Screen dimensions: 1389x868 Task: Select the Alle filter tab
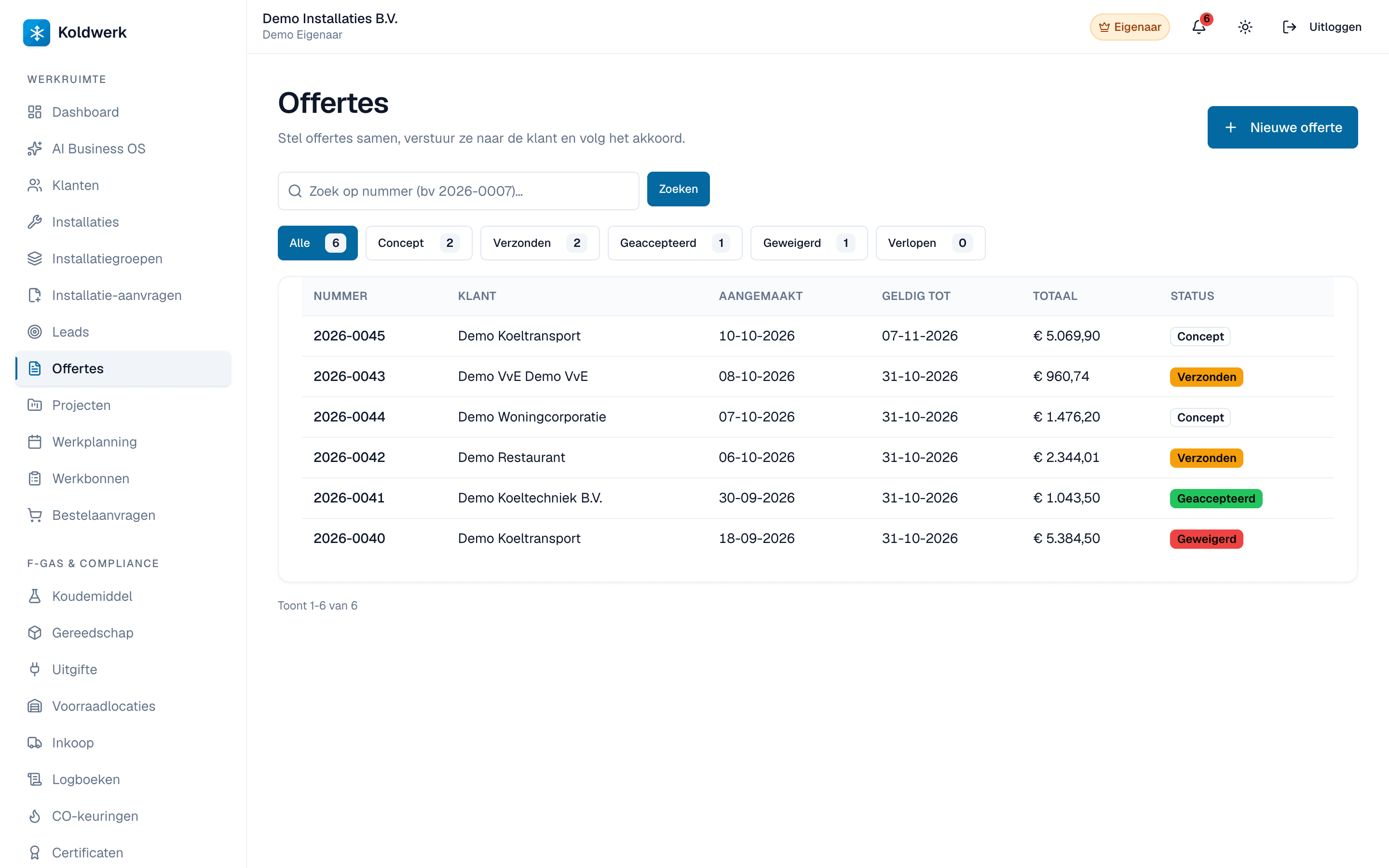317,243
